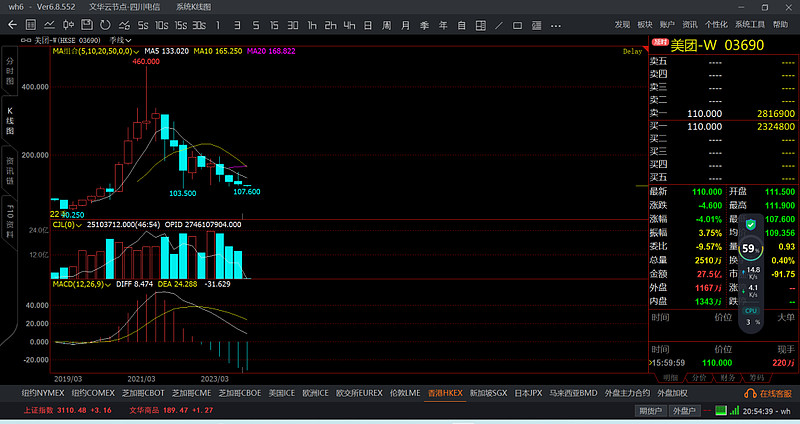
Task: Open the 个性化 menu
Action: click(x=716, y=24)
